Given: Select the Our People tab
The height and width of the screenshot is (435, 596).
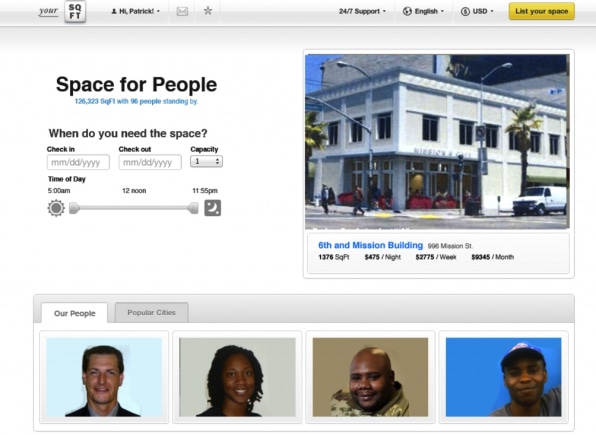Looking at the screenshot, I should [74, 313].
